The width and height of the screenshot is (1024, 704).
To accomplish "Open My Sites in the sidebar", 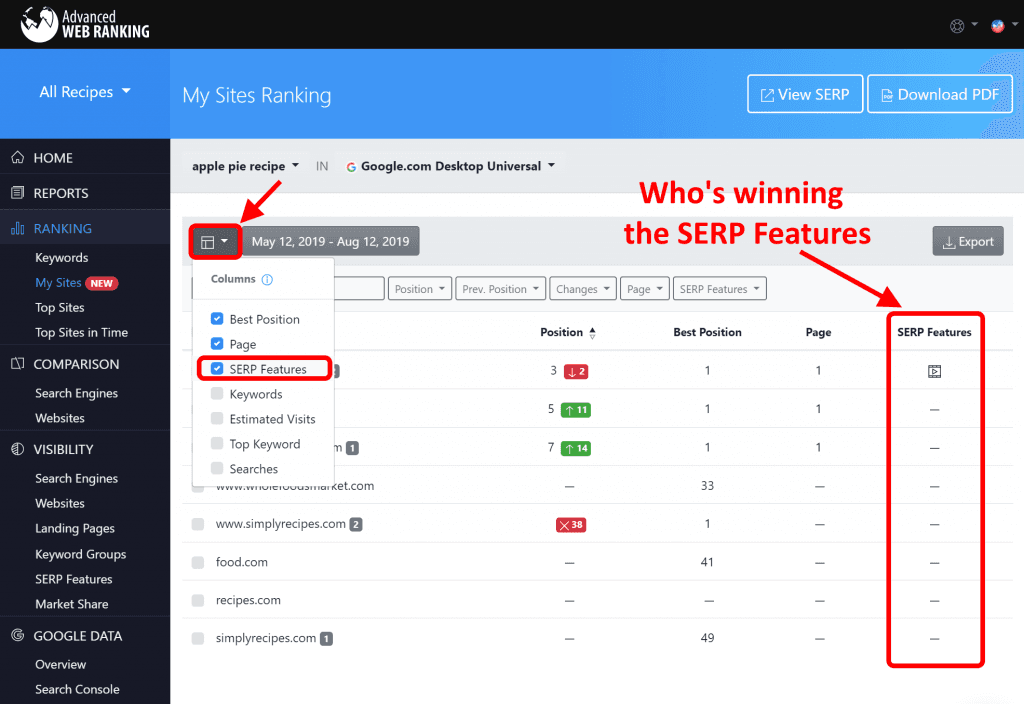I will coord(58,283).
